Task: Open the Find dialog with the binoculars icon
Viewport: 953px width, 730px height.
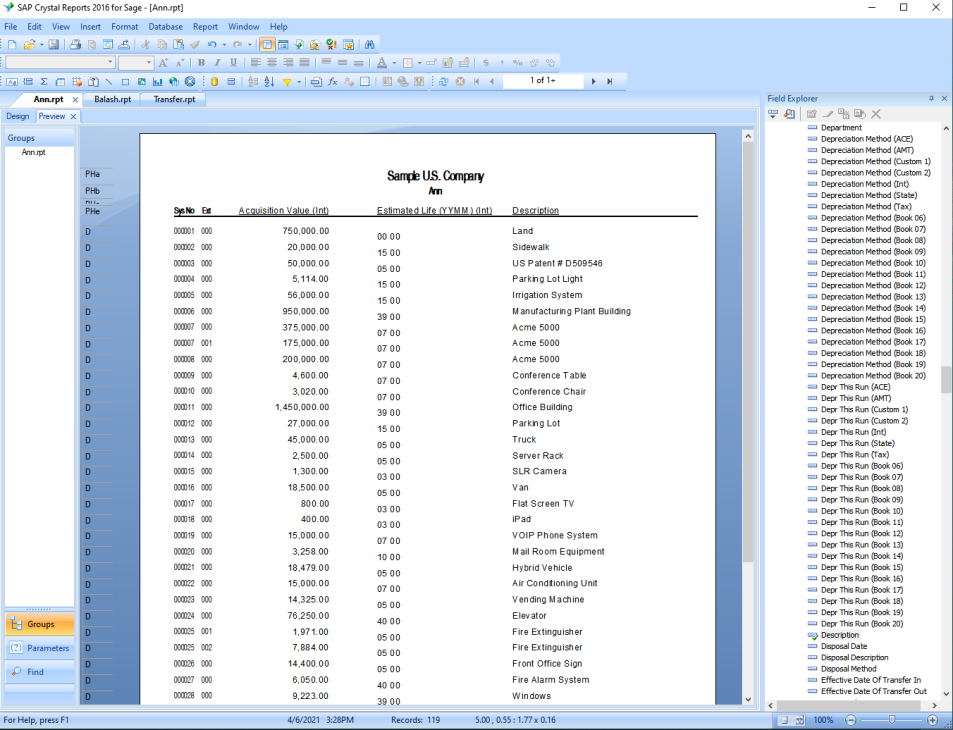Action: coord(370,44)
